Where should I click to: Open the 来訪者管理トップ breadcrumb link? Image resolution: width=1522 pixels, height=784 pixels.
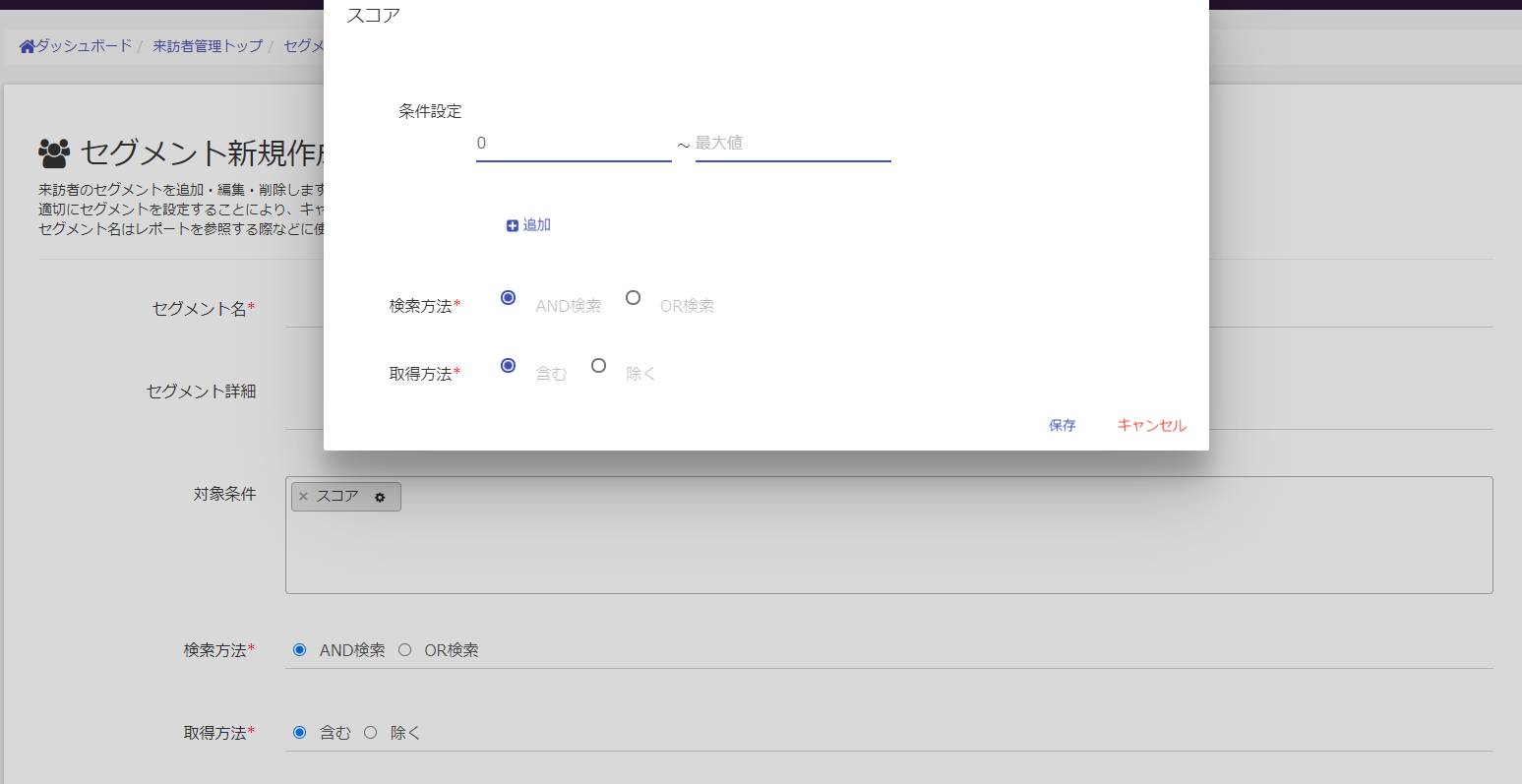[x=208, y=46]
